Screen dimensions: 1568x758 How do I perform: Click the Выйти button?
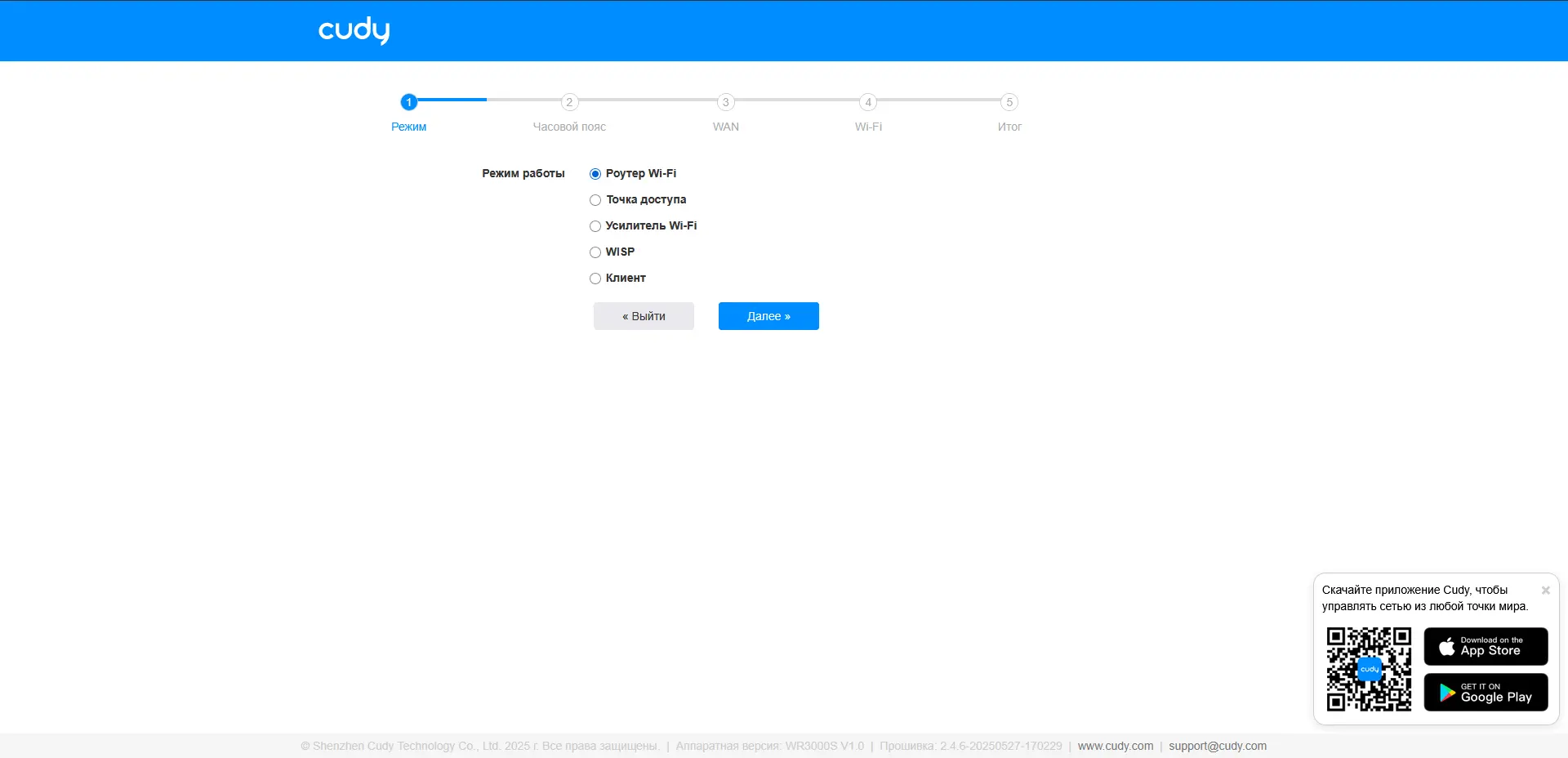644,316
